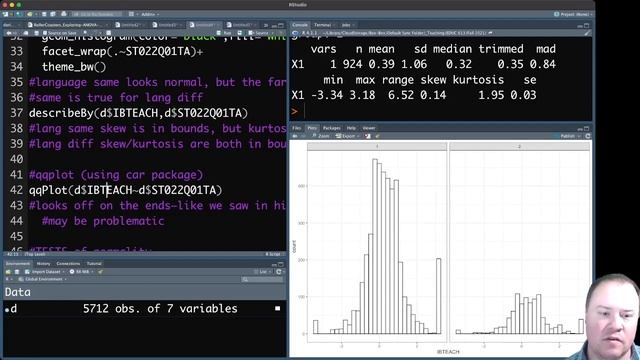Image resolution: width=640 pixels, height=360 pixels.
Task: Click the memory usage indicator dropdown
Action: coord(81,272)
